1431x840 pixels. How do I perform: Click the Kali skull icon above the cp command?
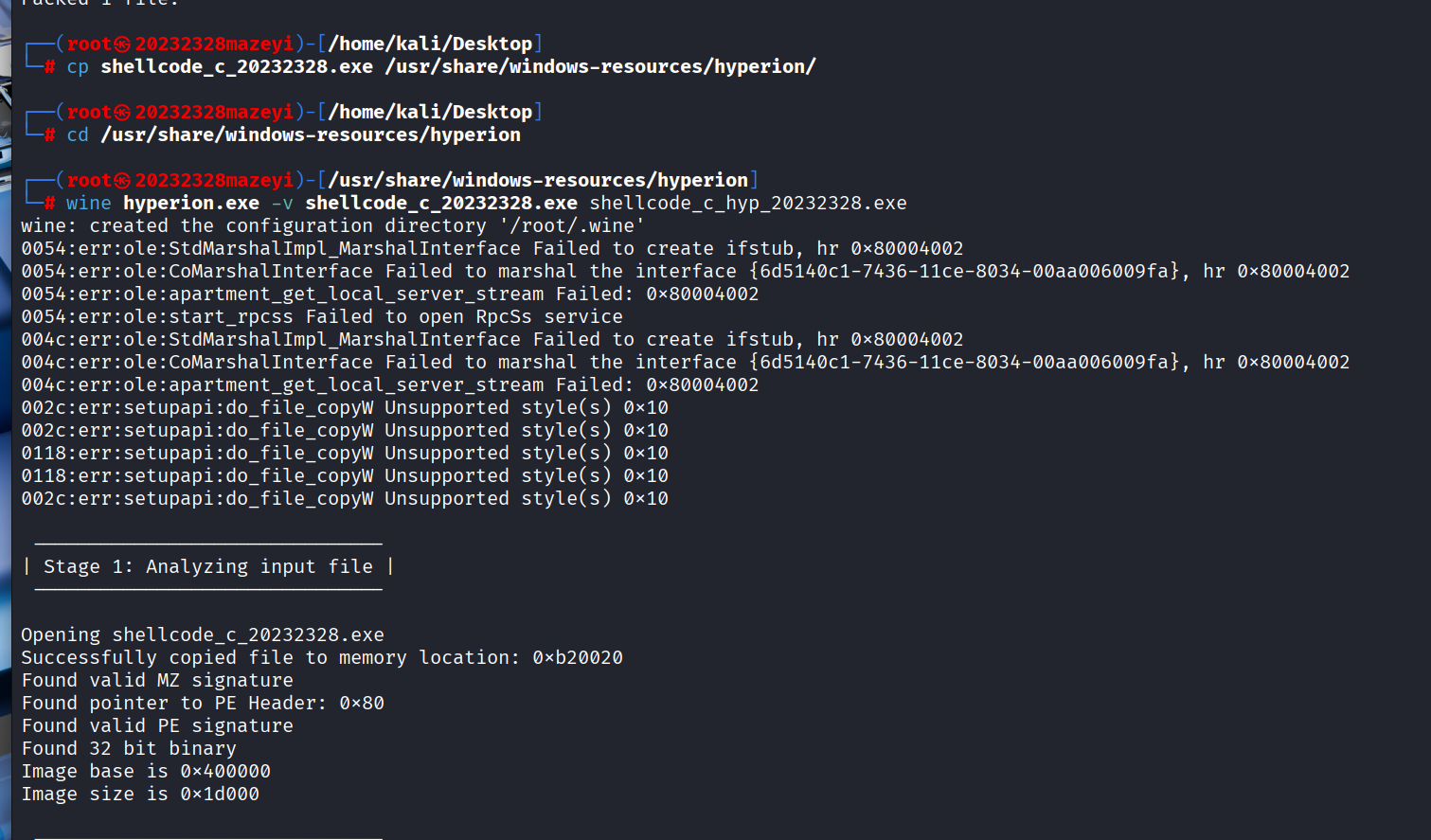click(122, 45)
